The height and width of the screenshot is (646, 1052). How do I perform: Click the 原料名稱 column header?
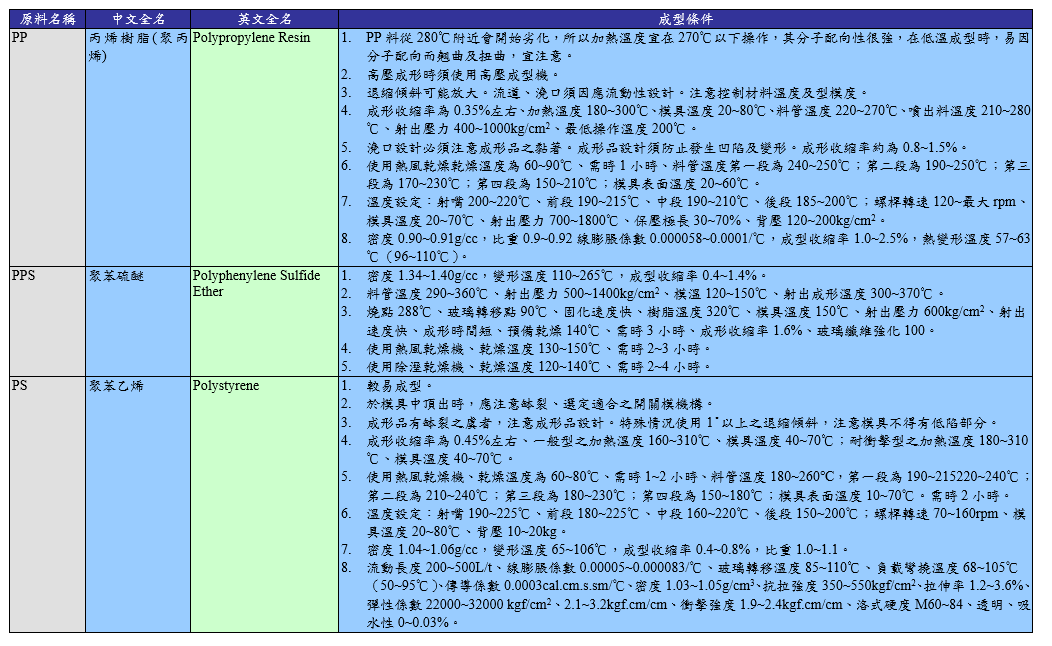pos(47,19)
